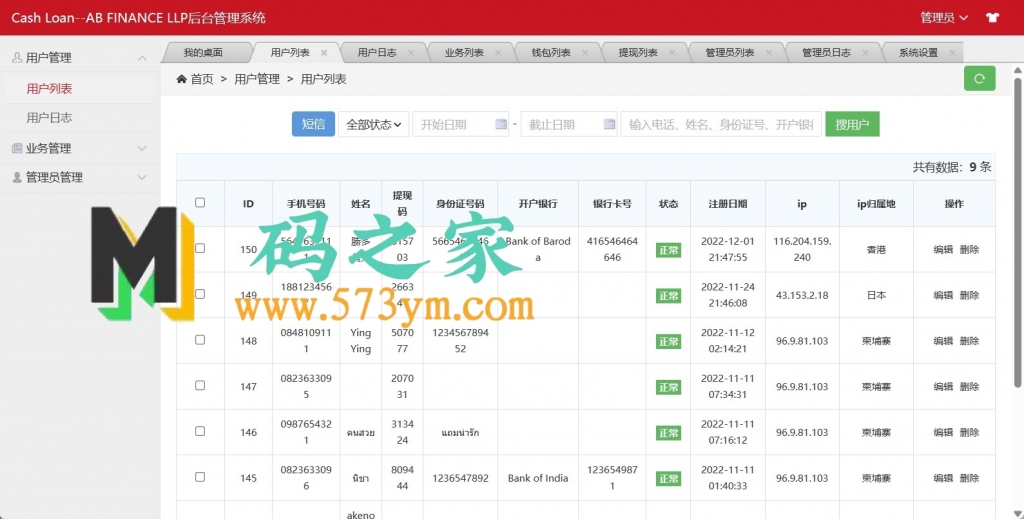This screenshot has height=519, width=1024.
Task: Click the green refresh icon button
Action: pyautogui.click(x=979, y=78)
